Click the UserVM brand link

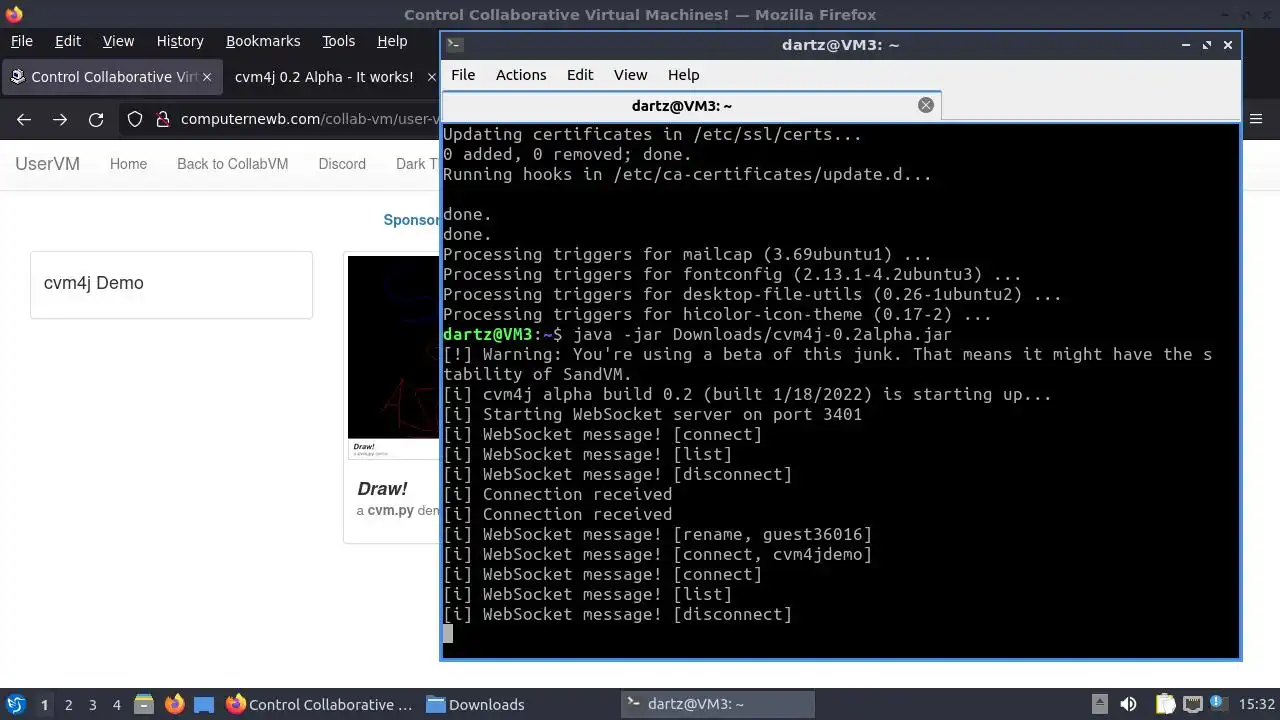click(47, 164)
